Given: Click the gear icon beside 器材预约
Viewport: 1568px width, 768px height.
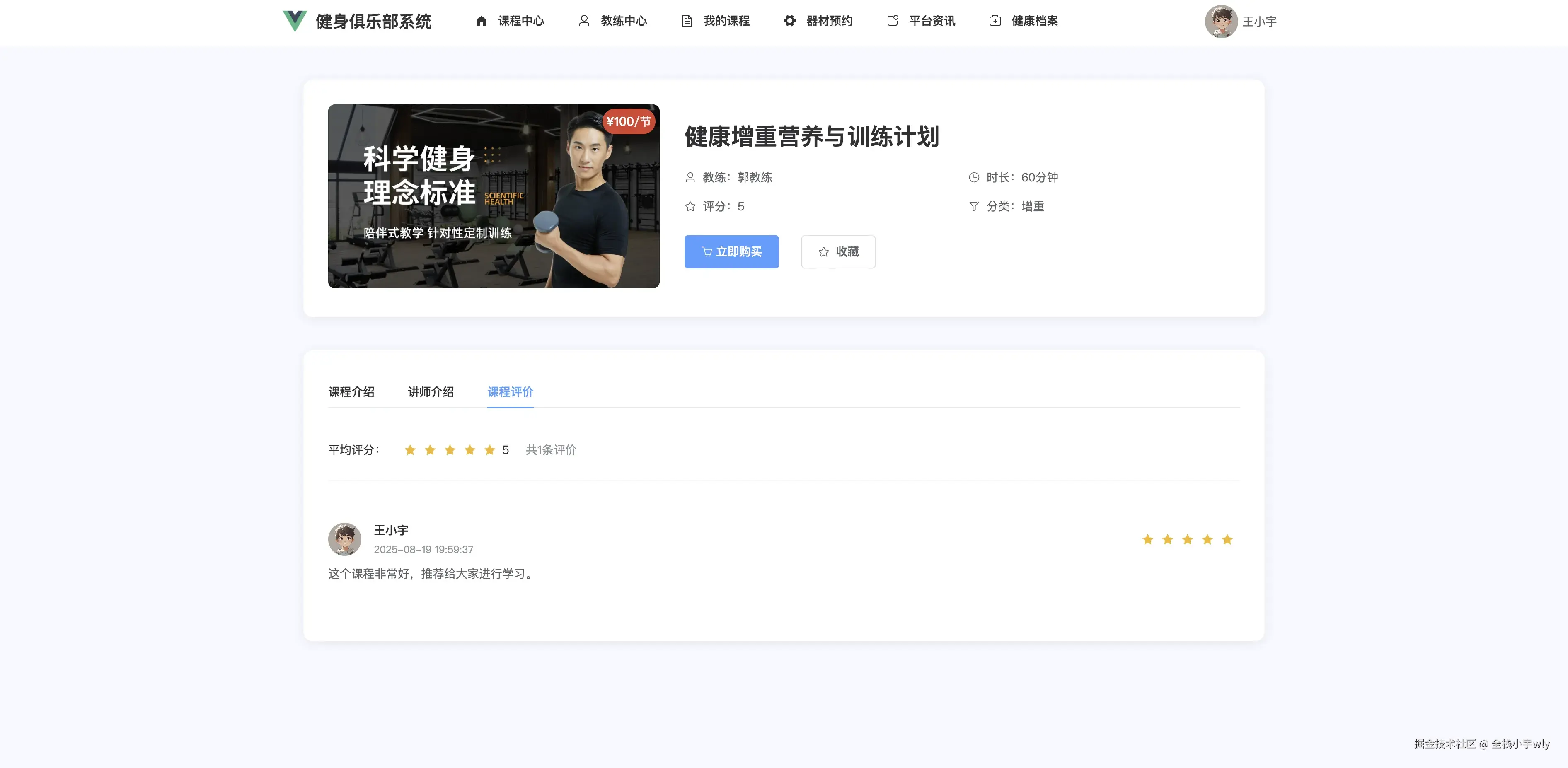Looking at the screenshot, I should pos(789,21).
